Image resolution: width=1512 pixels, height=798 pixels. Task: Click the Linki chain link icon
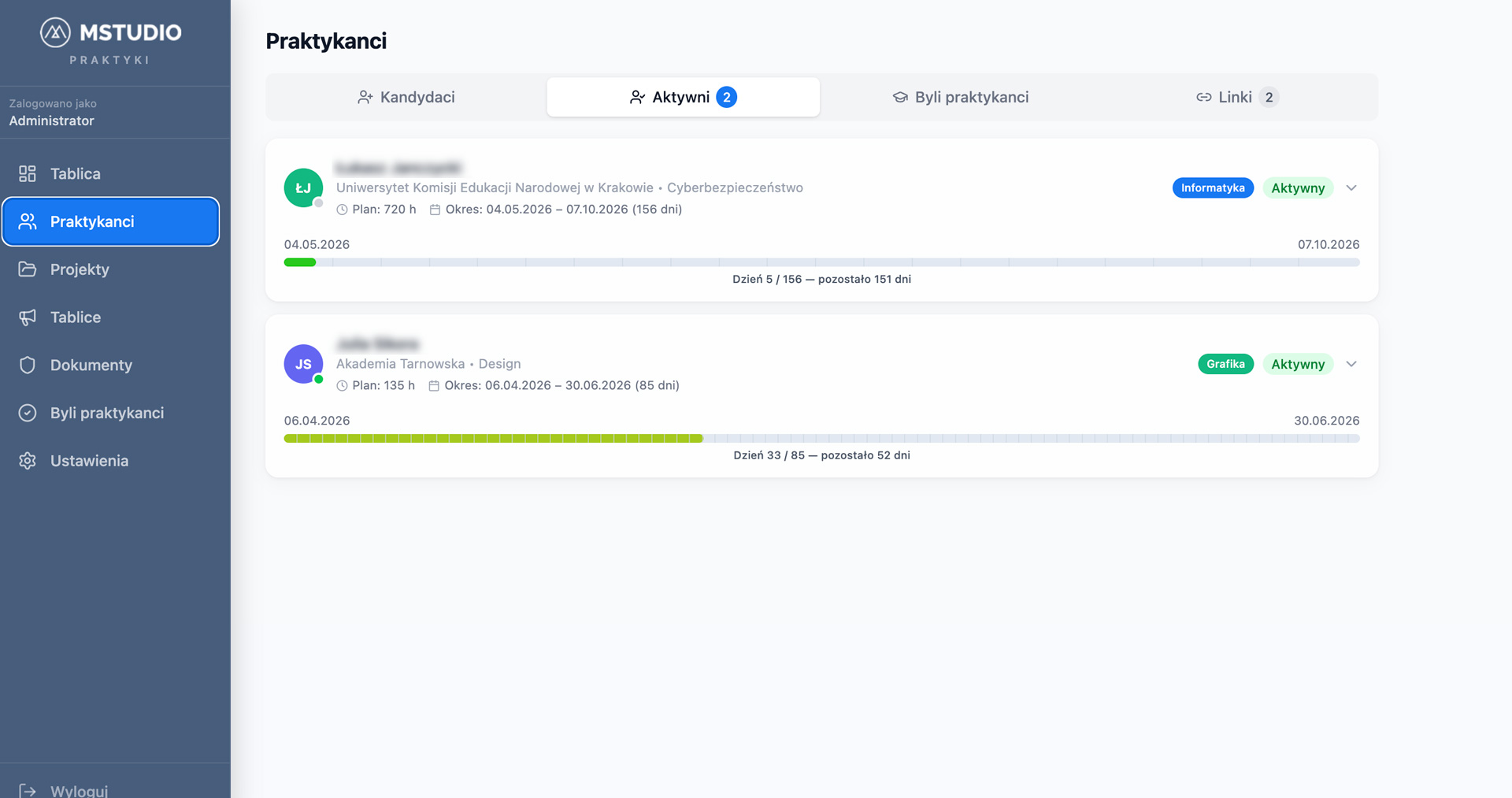pyautogui.click(x=1203, y=97)
